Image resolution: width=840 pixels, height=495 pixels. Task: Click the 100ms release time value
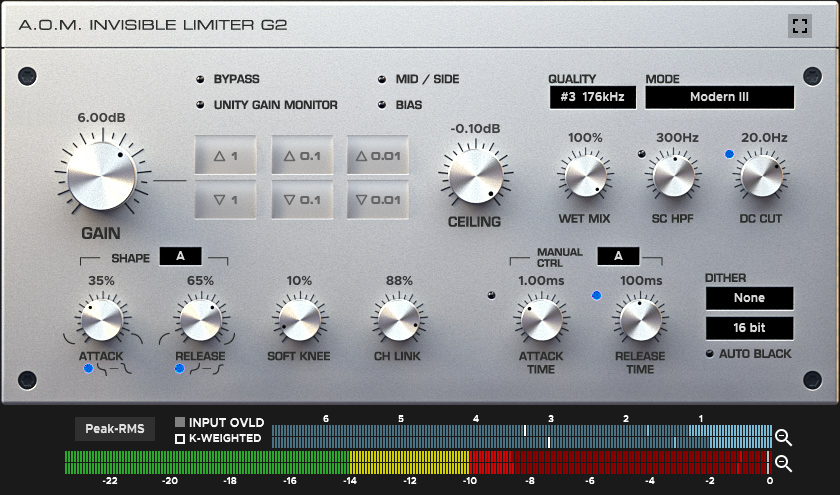click(x=641, y=281)
